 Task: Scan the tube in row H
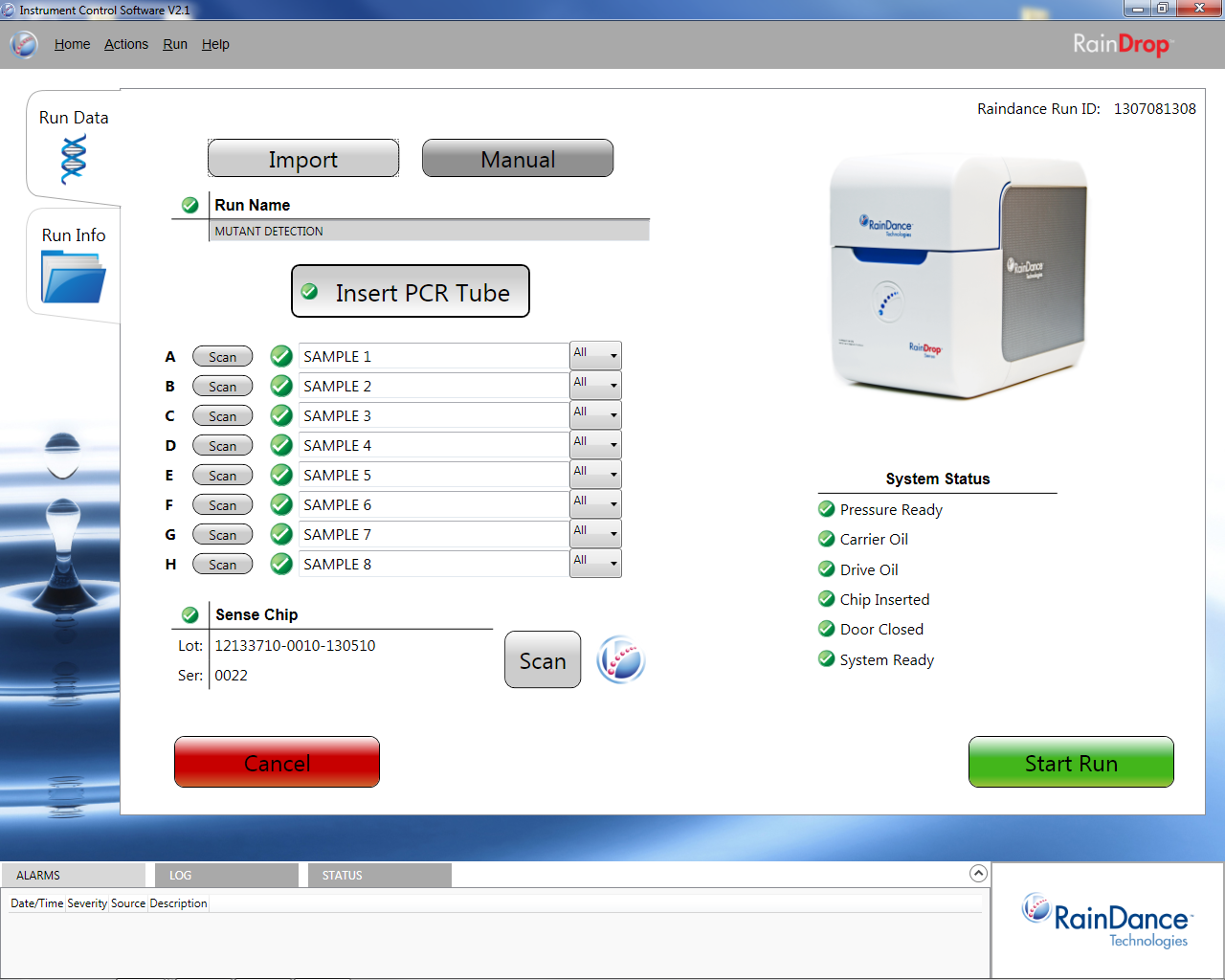(223, 564)
